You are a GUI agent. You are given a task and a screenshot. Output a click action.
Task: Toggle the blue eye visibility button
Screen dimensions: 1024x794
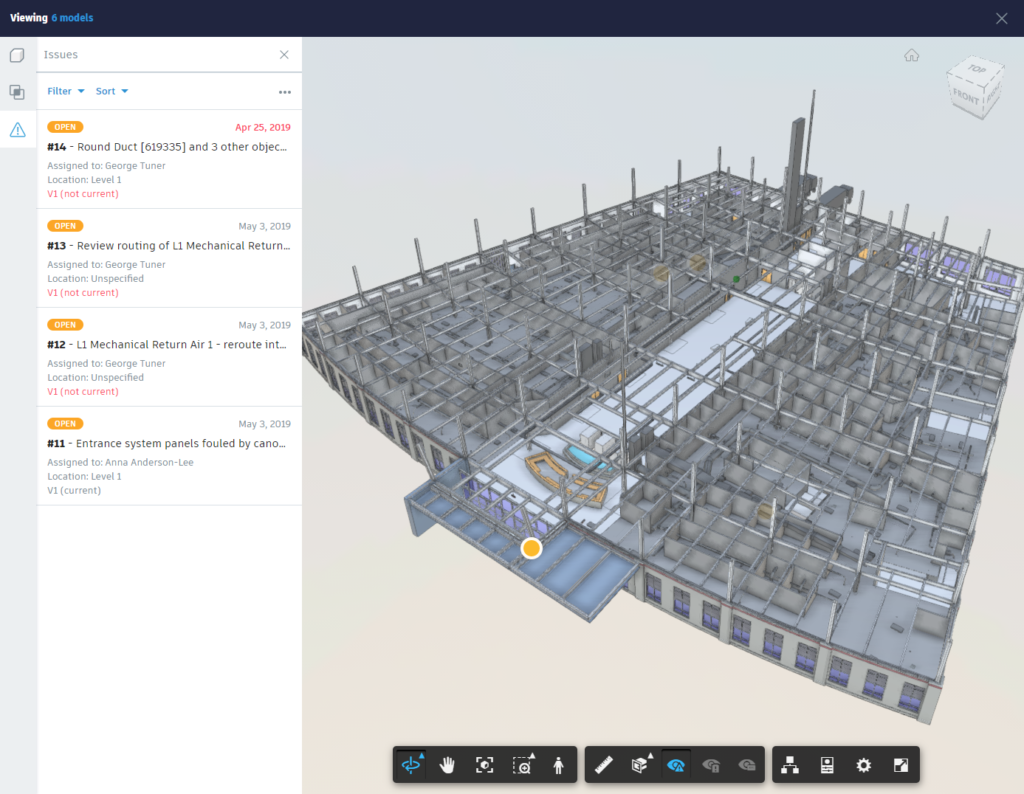676,765
